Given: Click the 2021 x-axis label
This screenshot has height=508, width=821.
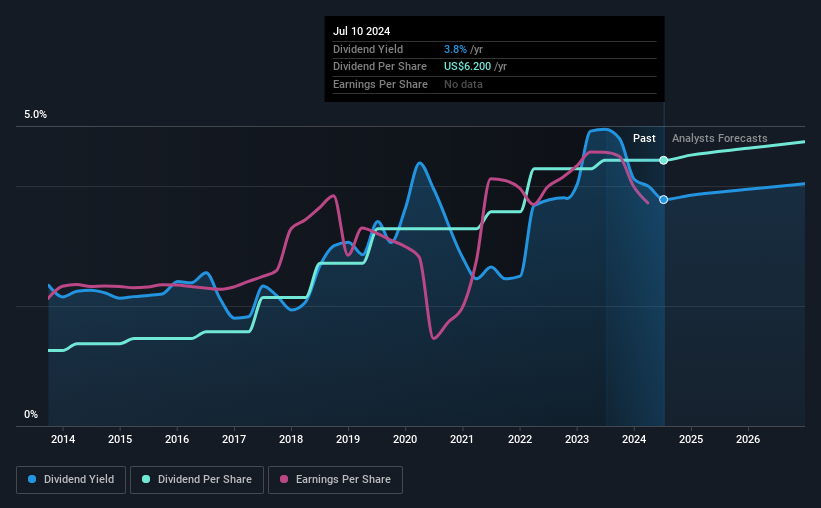Looking at the screenshot, I should pyautogui.click(x=462, y=439).
